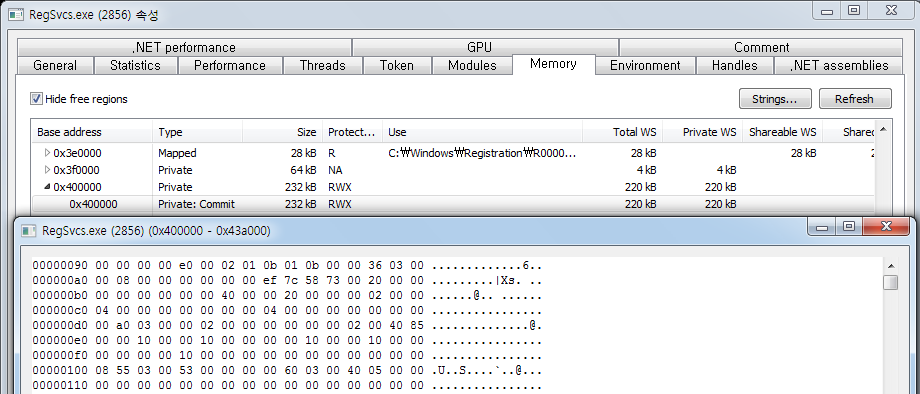Open the Comment tab
Screen dimensions: 920x394
click(761, 47)
